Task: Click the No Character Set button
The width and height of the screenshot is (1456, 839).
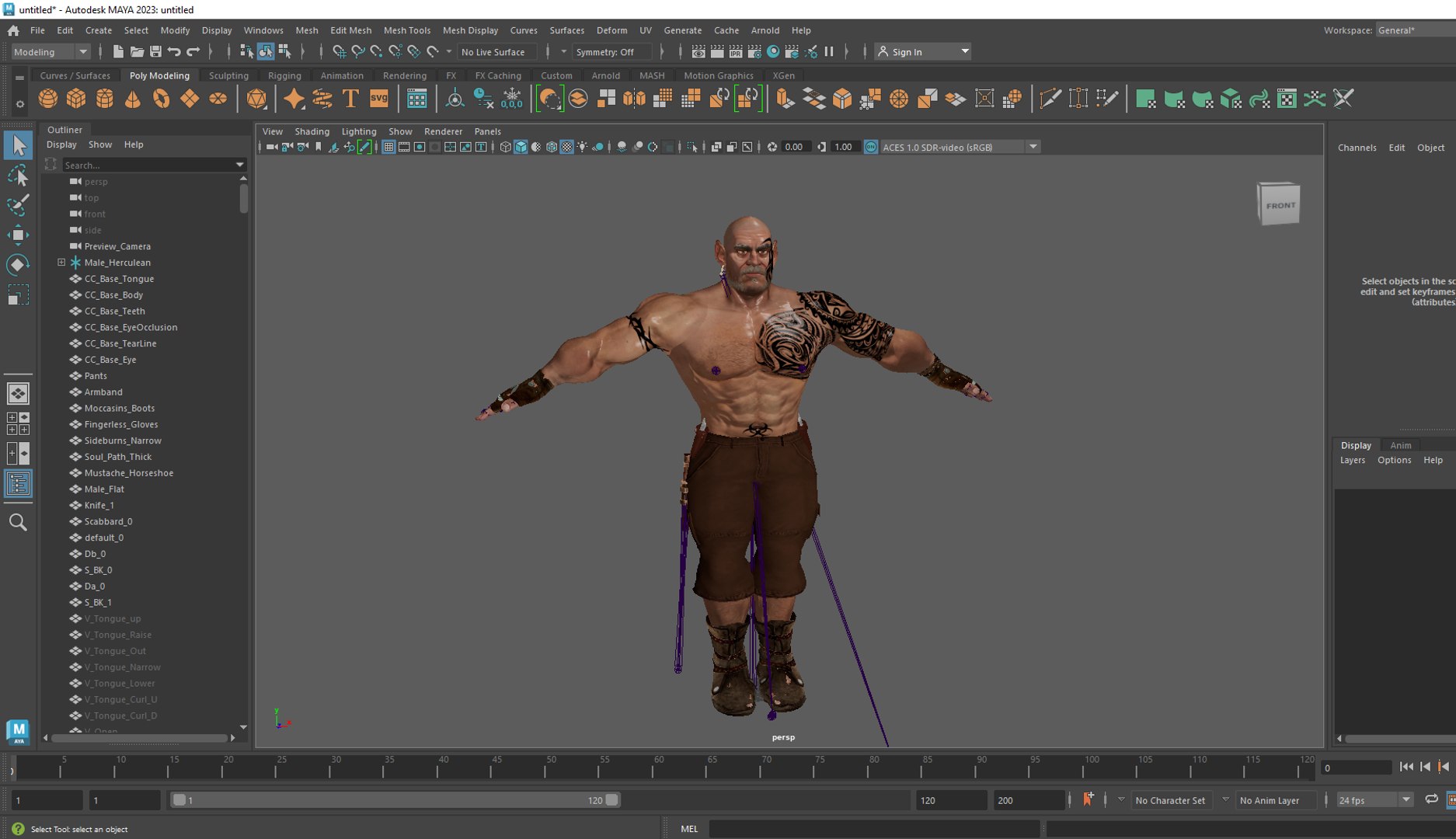Action: [x=1170, y=800]
